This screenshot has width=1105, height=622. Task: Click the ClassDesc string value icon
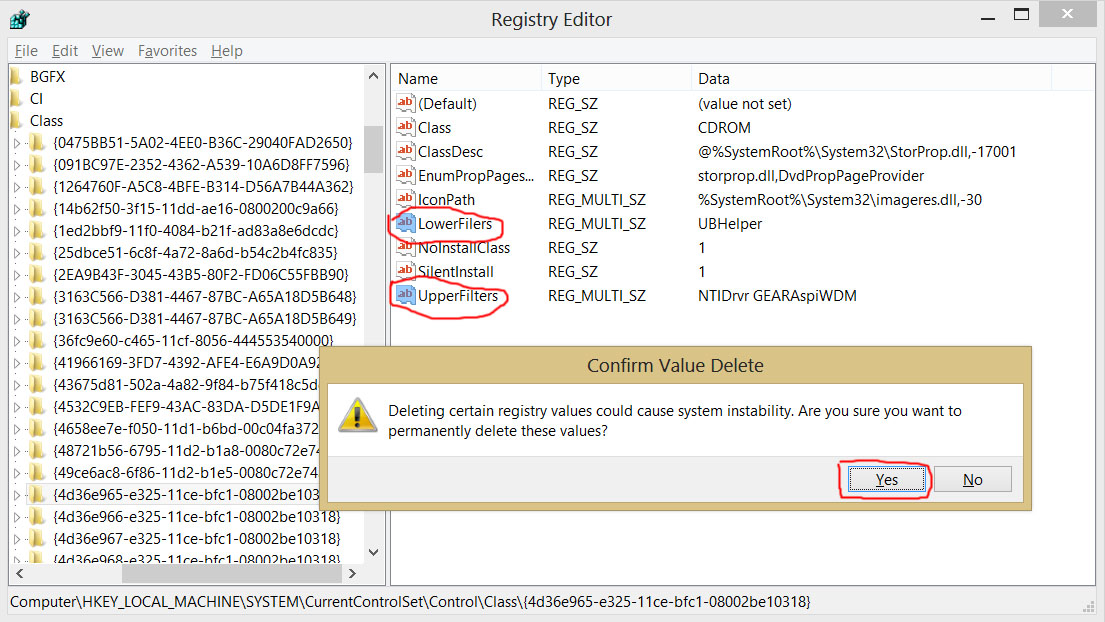406,151
